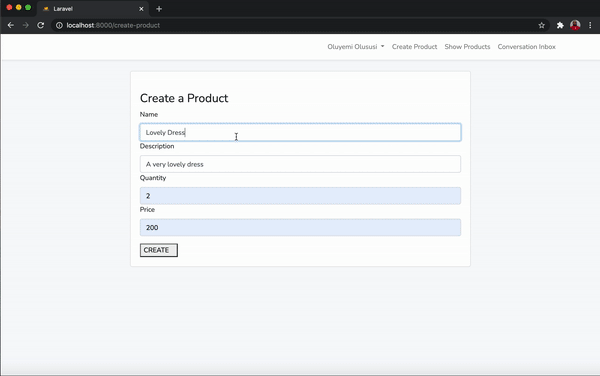
Task: Close the Laravel tab
Action: click(x=141, y=9)
